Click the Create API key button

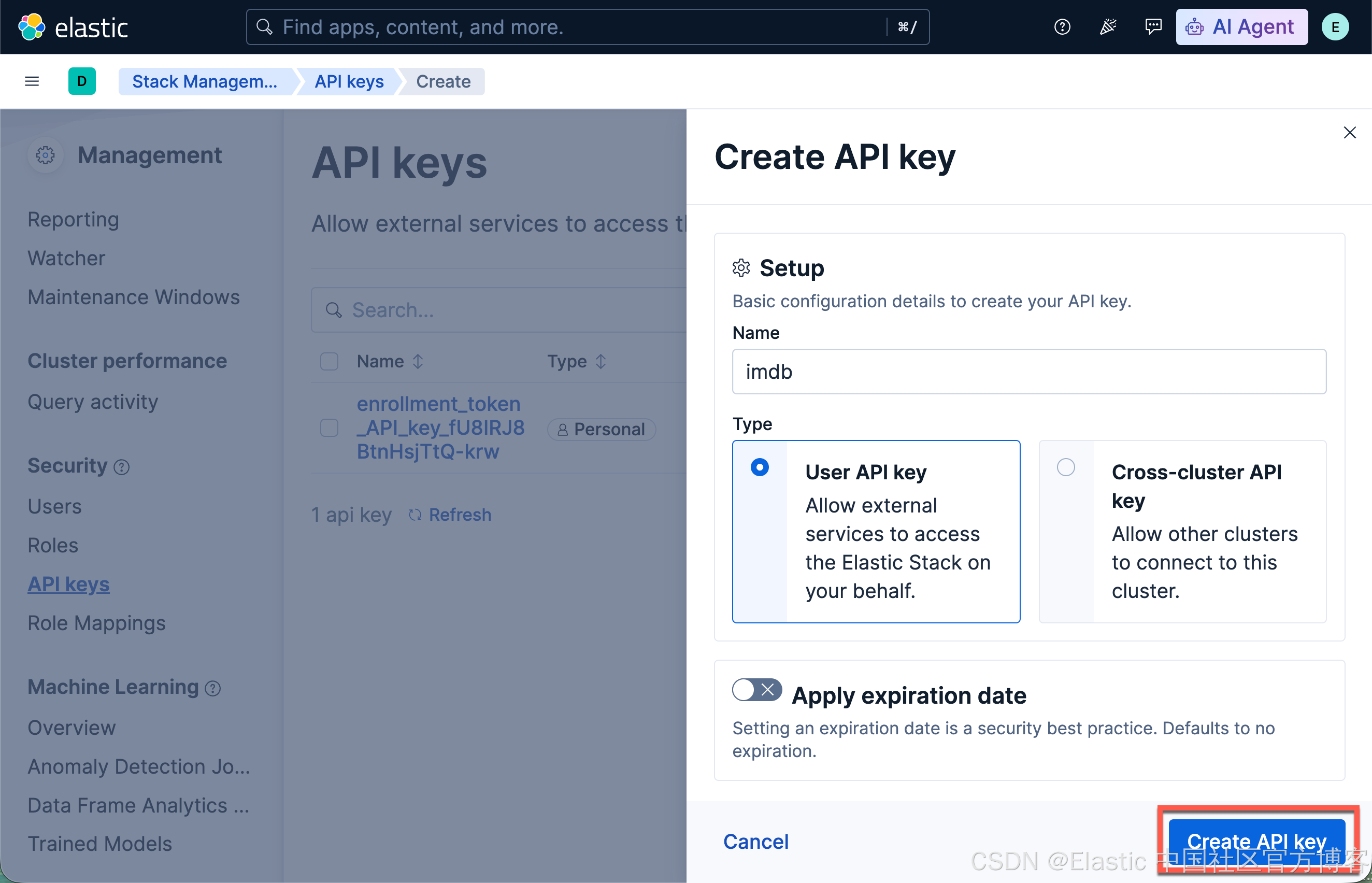pos(1257,842)
